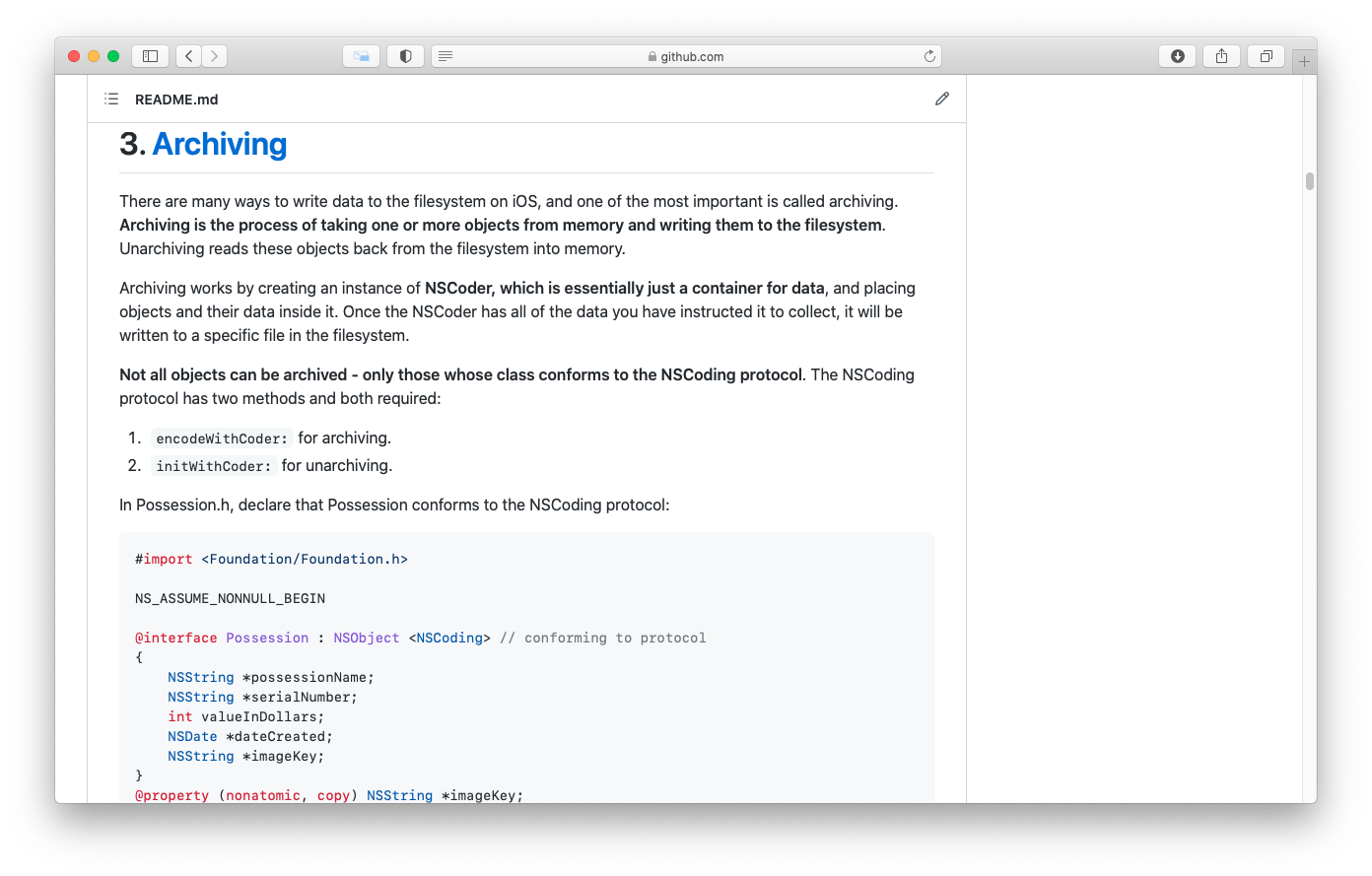Click NSDate *dateCreated; line
1372x876 pixels.
[x=250, y=736]
